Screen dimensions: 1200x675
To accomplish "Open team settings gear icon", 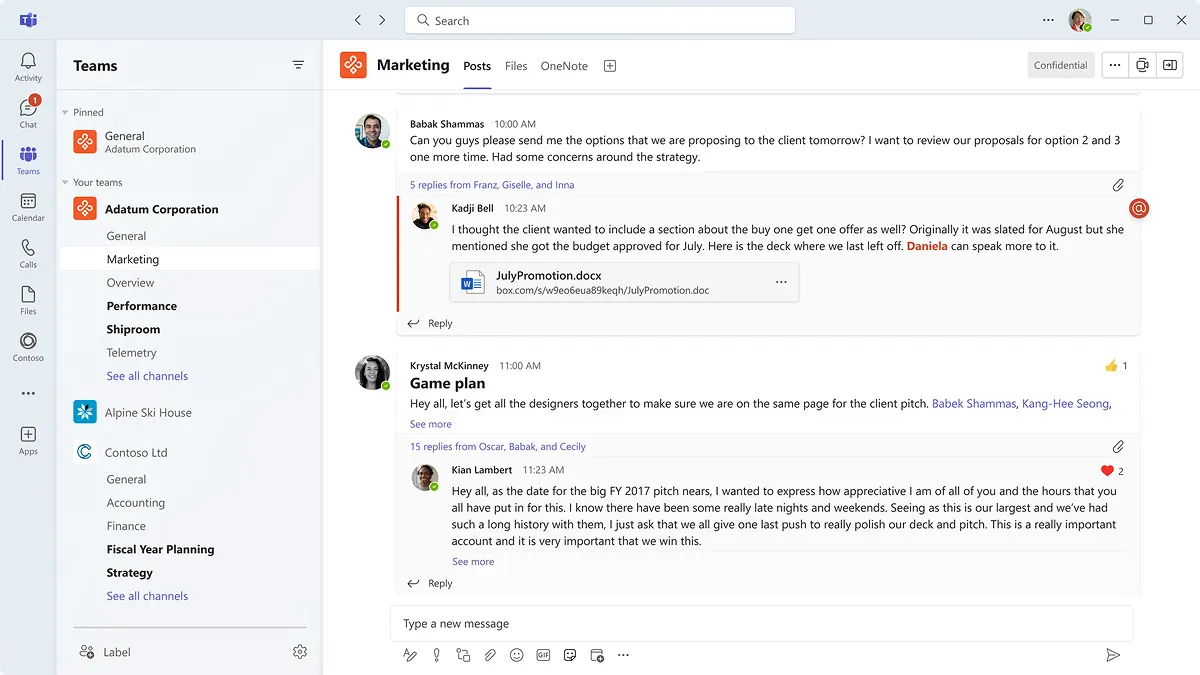I will (300, 652).
